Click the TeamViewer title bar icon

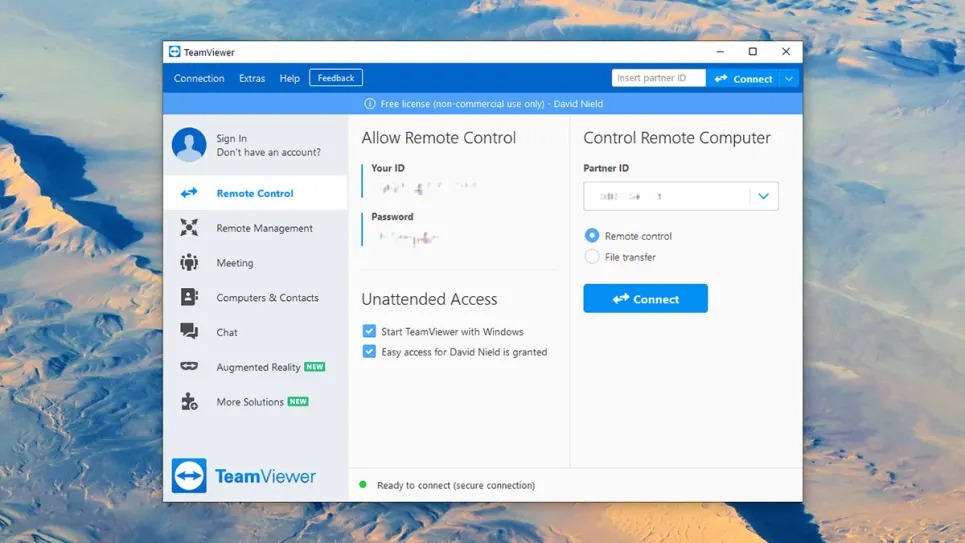175,52
